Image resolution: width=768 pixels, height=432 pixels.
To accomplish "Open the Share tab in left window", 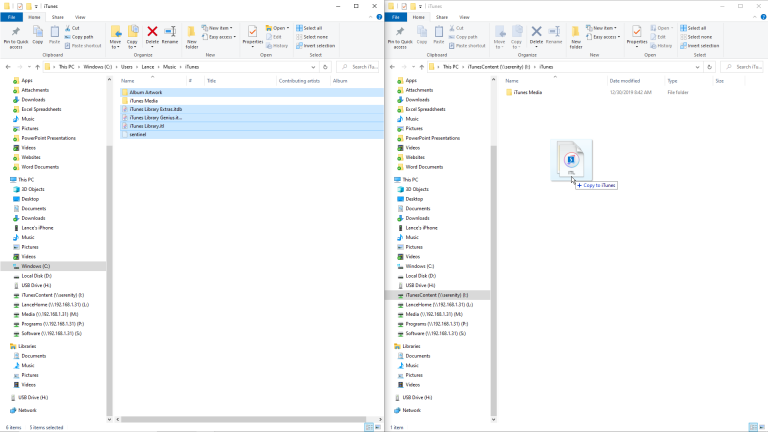I will 57,17.
